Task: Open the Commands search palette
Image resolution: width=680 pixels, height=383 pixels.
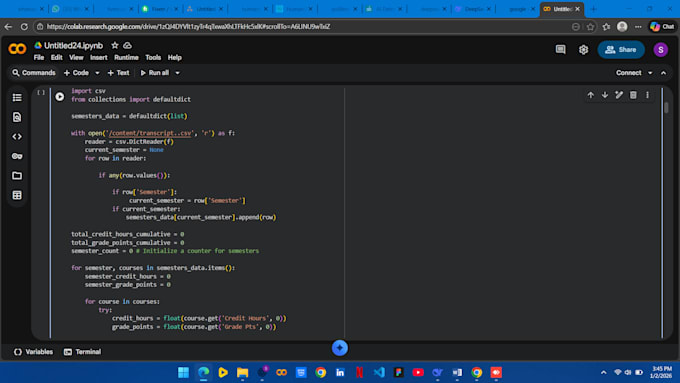Action: click(34, 73)
